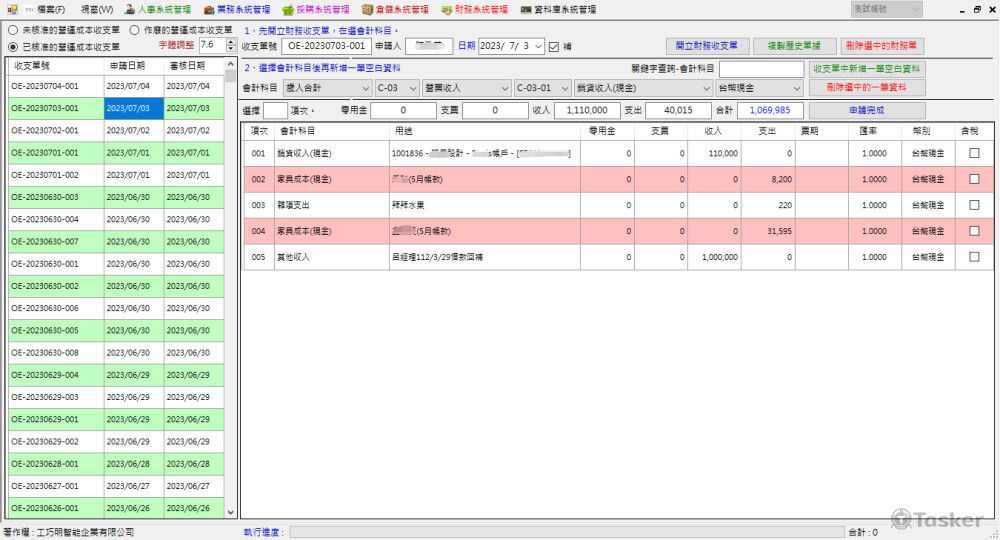Viewport: 1000px width, 540px height.
Task: Click the application icon beside 檔案 menu
Action: coord(13,9)
